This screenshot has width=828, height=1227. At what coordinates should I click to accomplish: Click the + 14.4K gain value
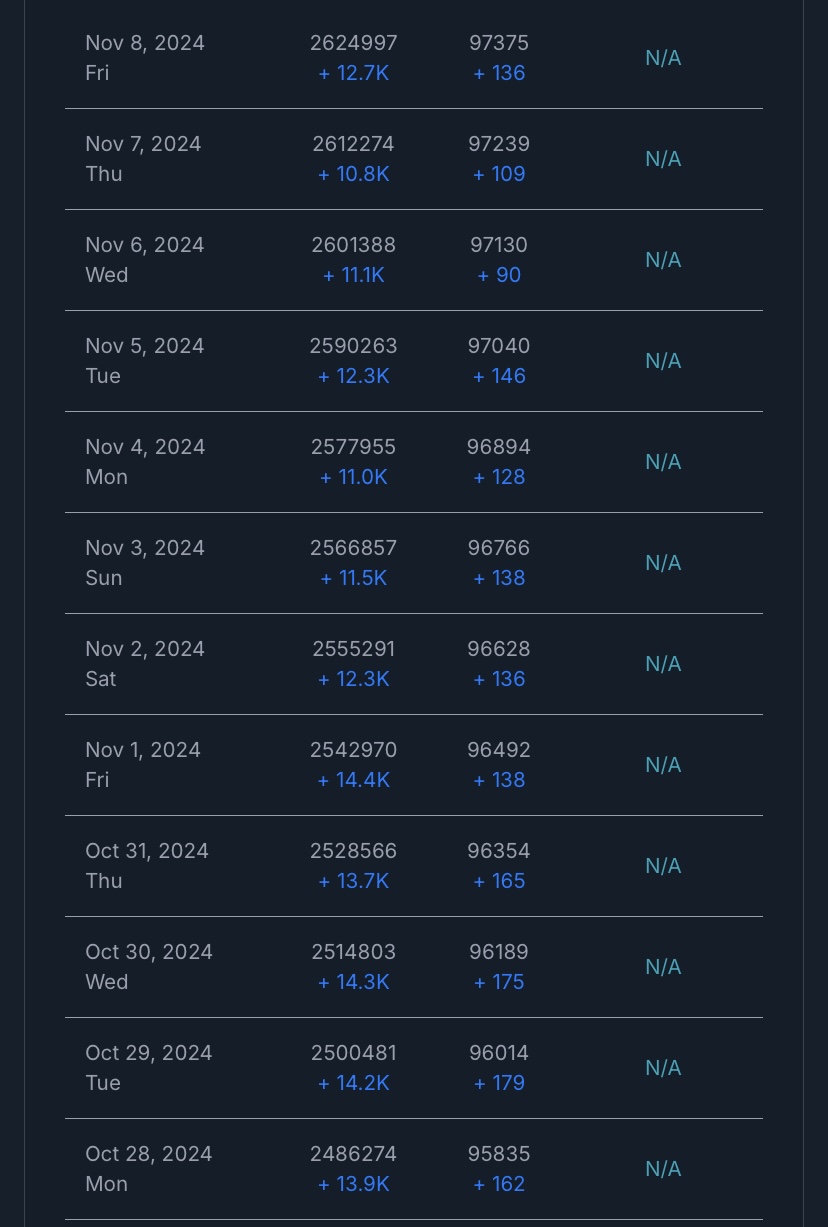pyautogui.click(x=353, y=780)
